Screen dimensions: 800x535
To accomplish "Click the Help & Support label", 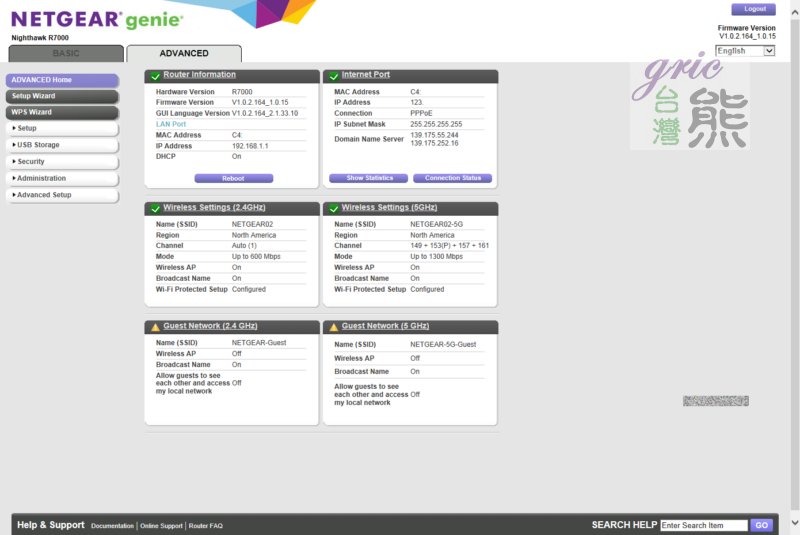I will pos(51,525).
